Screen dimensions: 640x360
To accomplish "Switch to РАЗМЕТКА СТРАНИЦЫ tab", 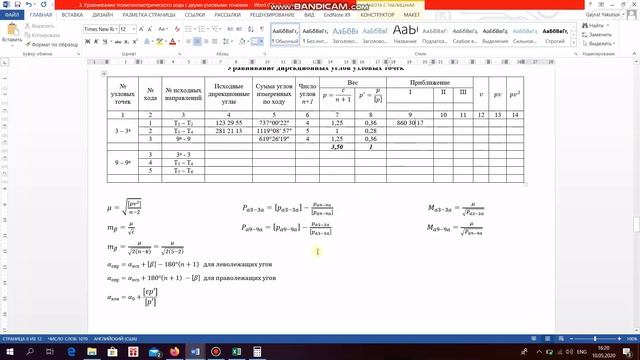I will (149, 15).
